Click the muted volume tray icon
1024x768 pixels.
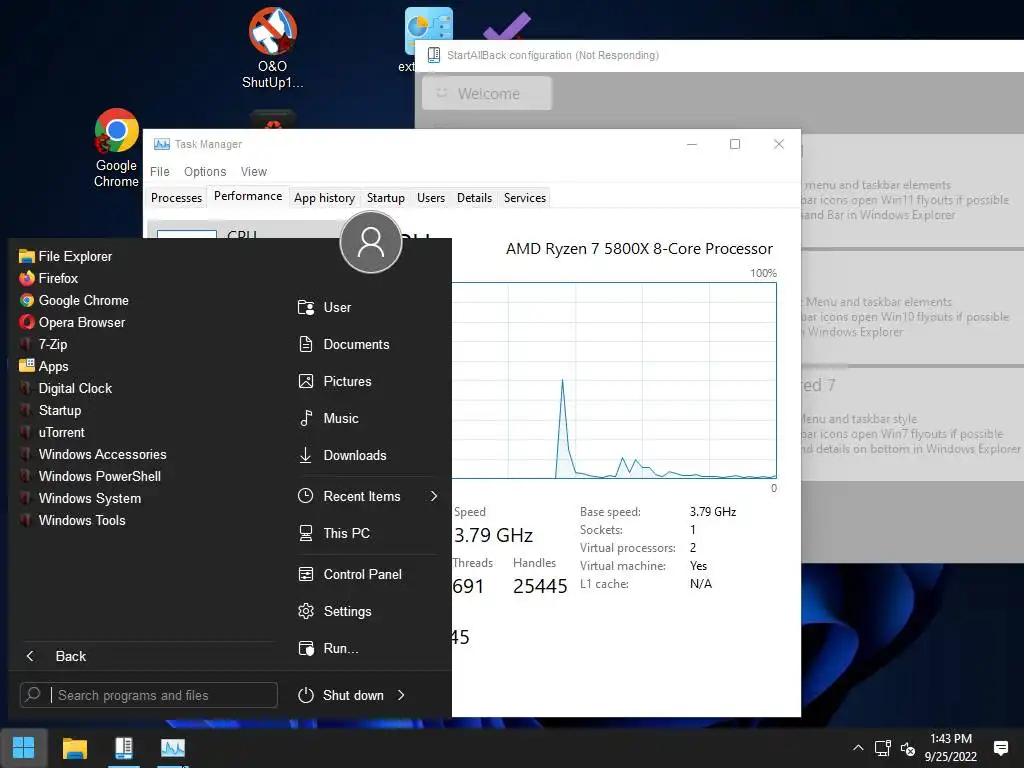[908, 749]
